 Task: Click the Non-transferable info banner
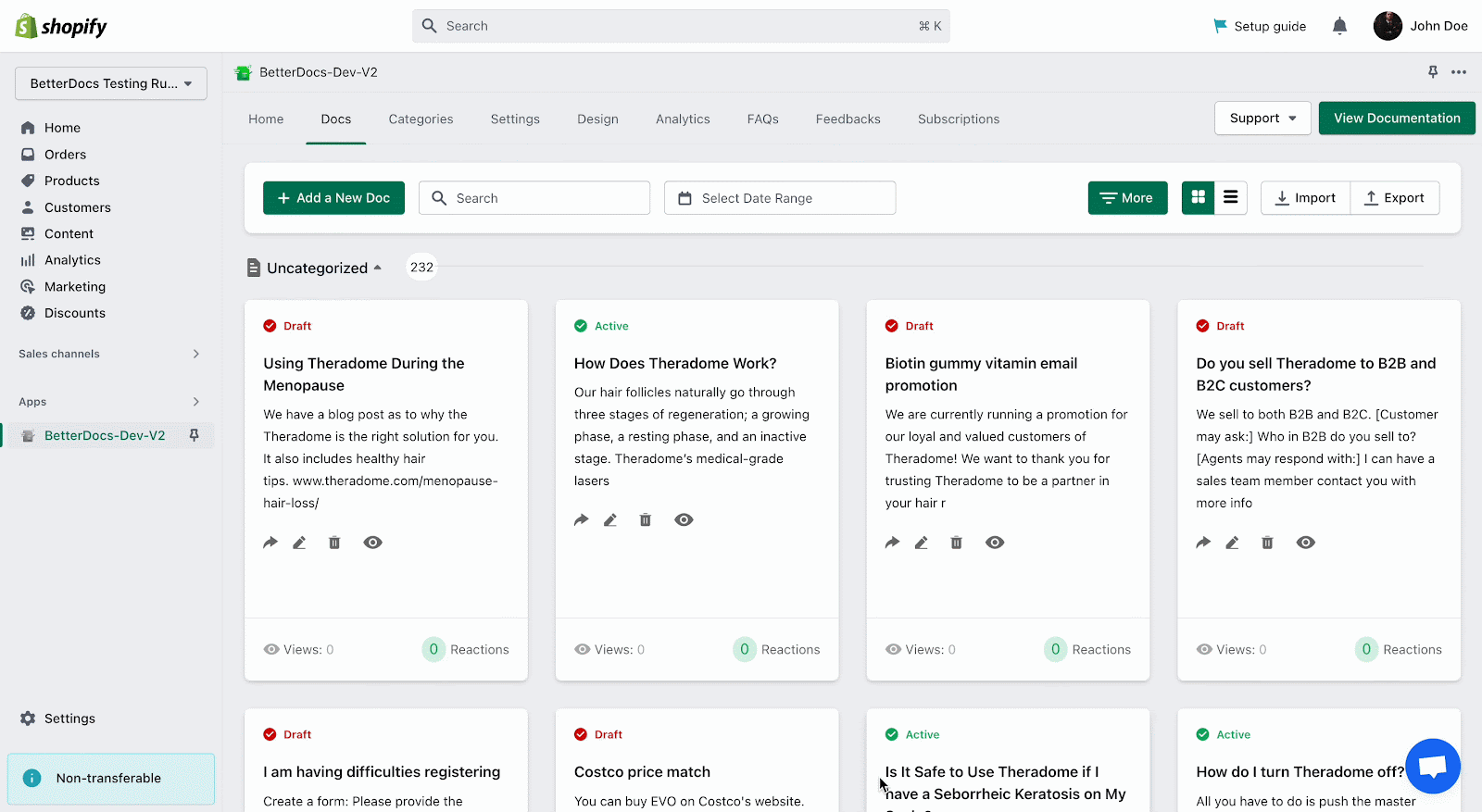(111, 779)
